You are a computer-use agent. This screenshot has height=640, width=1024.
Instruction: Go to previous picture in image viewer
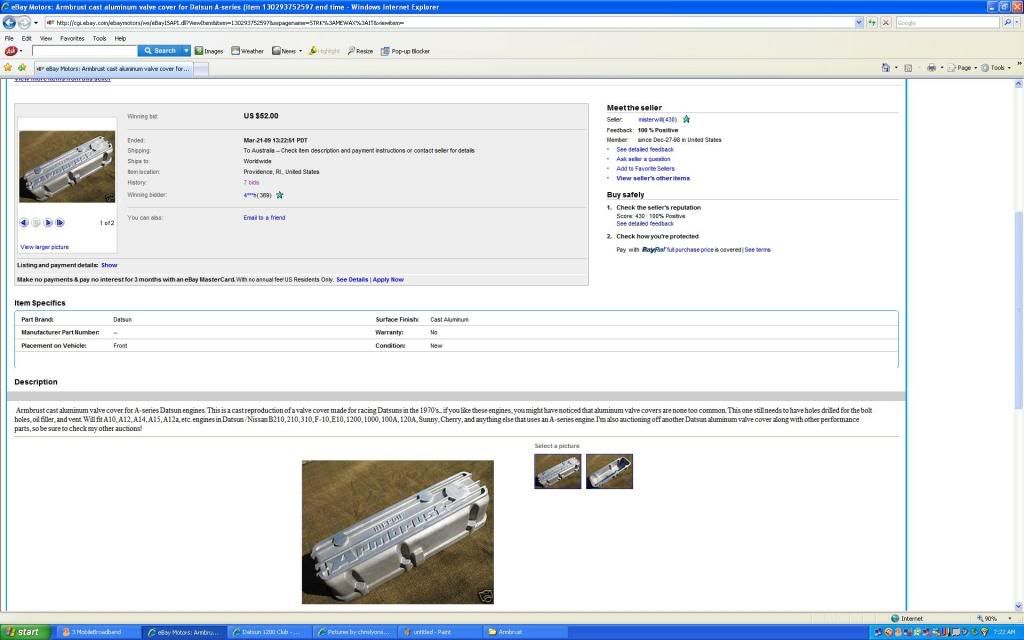coord(24,222)
